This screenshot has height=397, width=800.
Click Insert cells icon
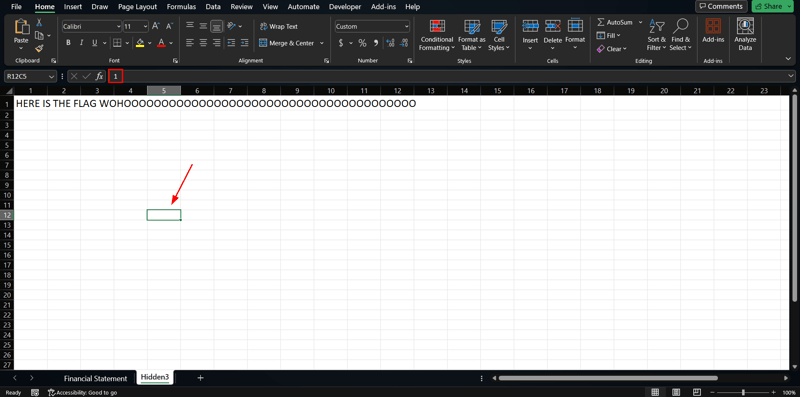click(531, 26)
